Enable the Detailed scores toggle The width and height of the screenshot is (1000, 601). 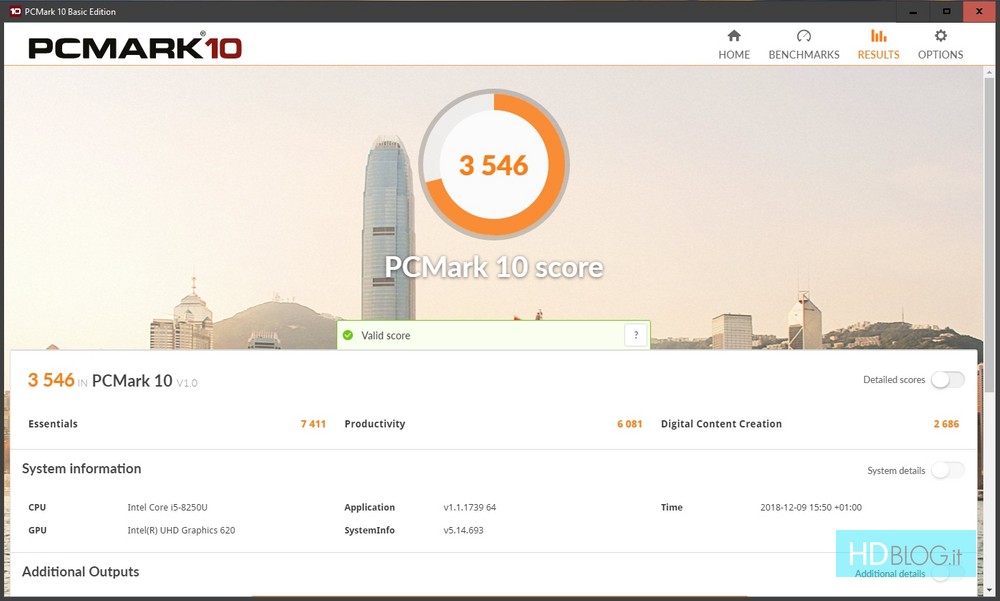click(948, 380)
